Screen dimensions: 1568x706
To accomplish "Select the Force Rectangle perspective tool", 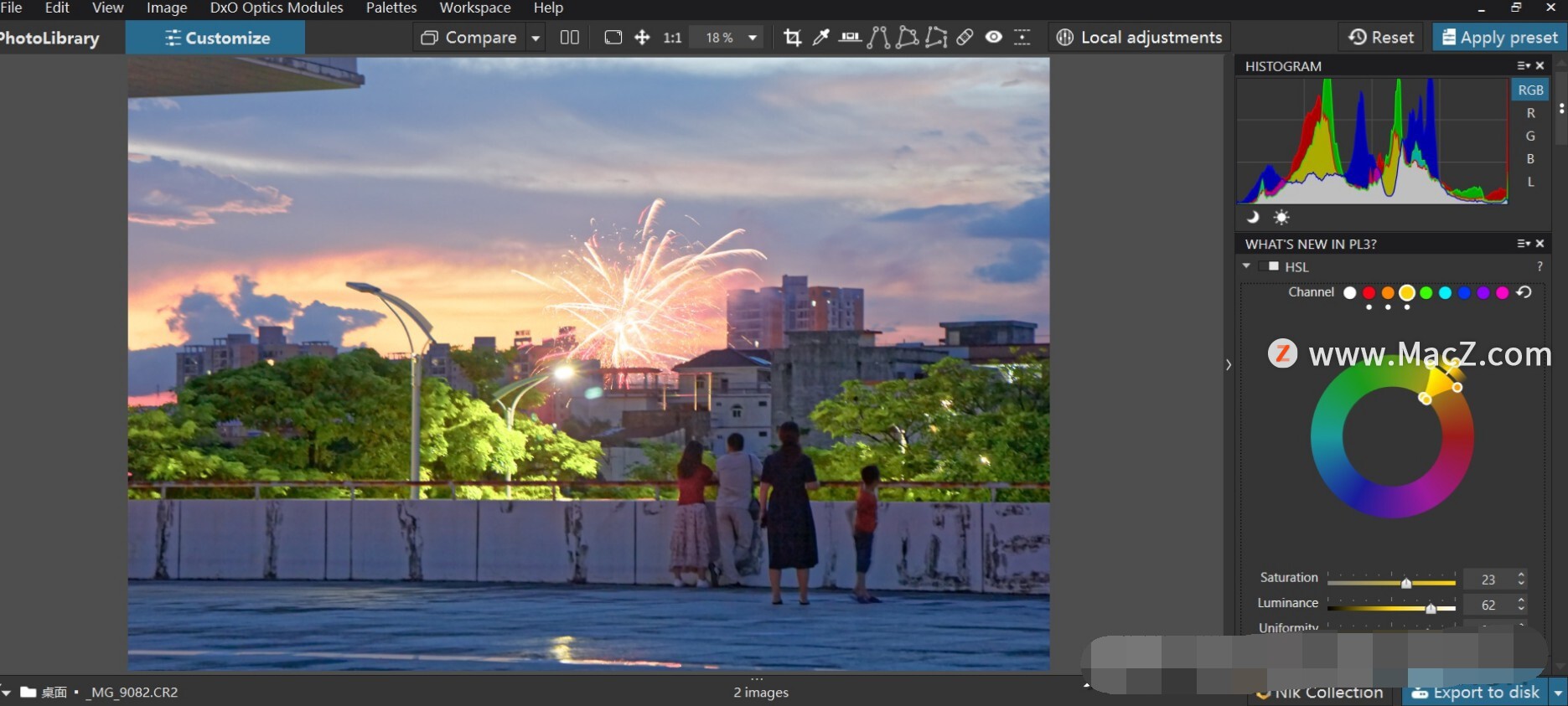I will [x=907, y=38].
